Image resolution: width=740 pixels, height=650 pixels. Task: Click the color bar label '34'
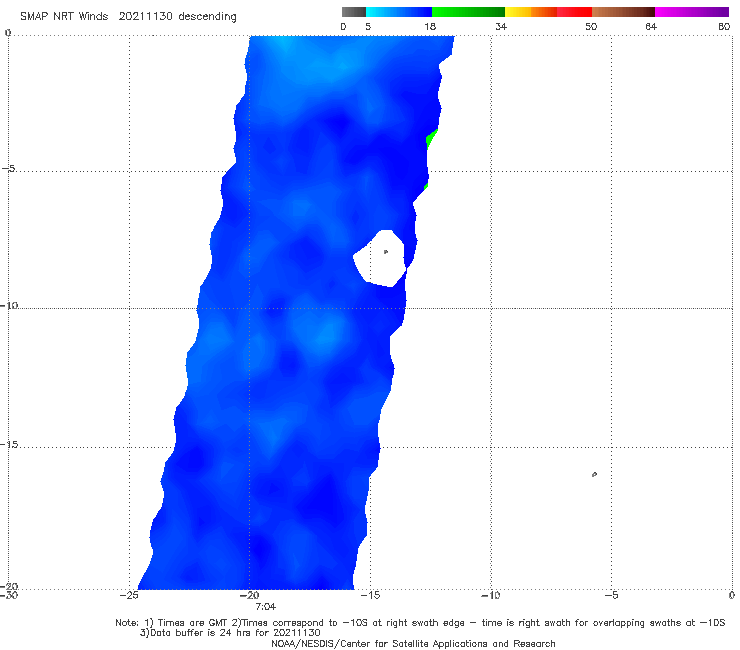[x=501, y=26]
